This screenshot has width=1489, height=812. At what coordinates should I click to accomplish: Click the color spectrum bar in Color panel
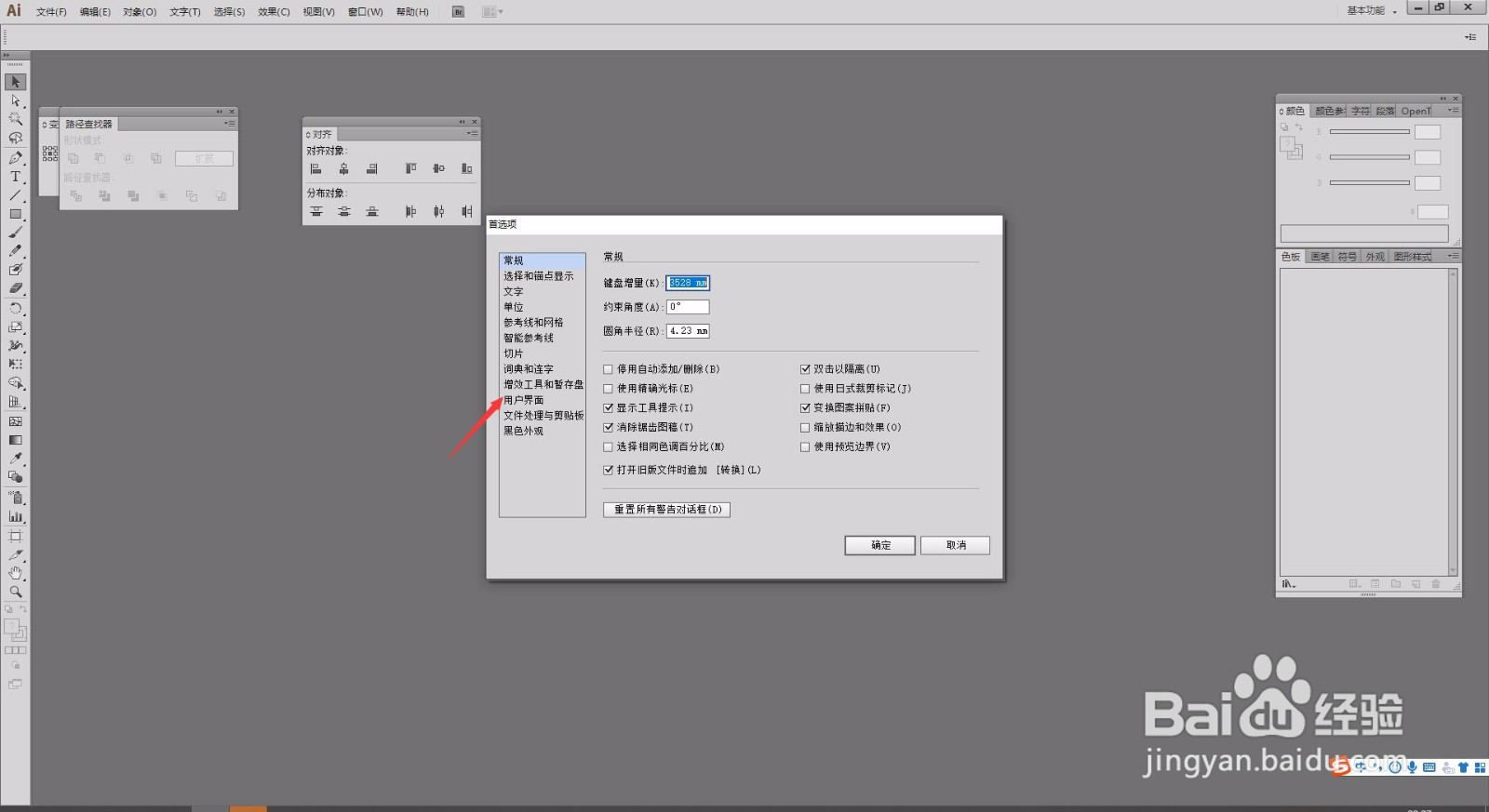(x=1364, y=233)
